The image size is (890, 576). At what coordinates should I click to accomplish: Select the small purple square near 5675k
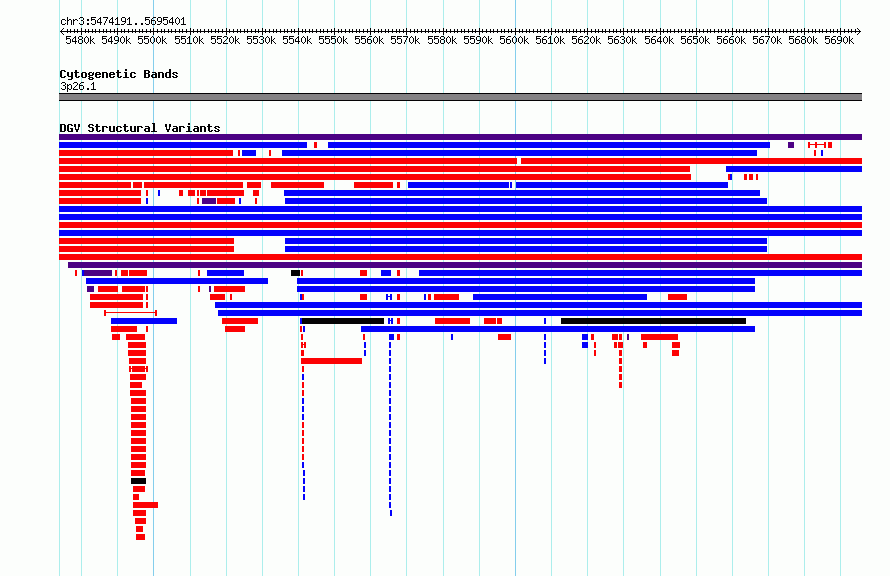[791, 145]
